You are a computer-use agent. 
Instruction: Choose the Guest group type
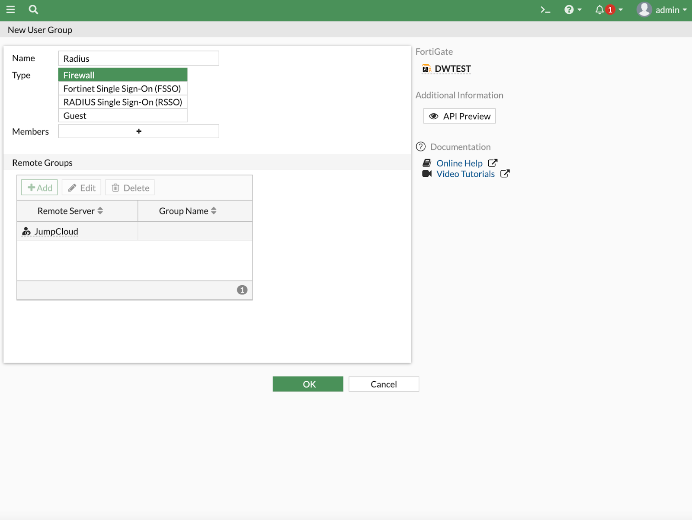tap(123, 116)
